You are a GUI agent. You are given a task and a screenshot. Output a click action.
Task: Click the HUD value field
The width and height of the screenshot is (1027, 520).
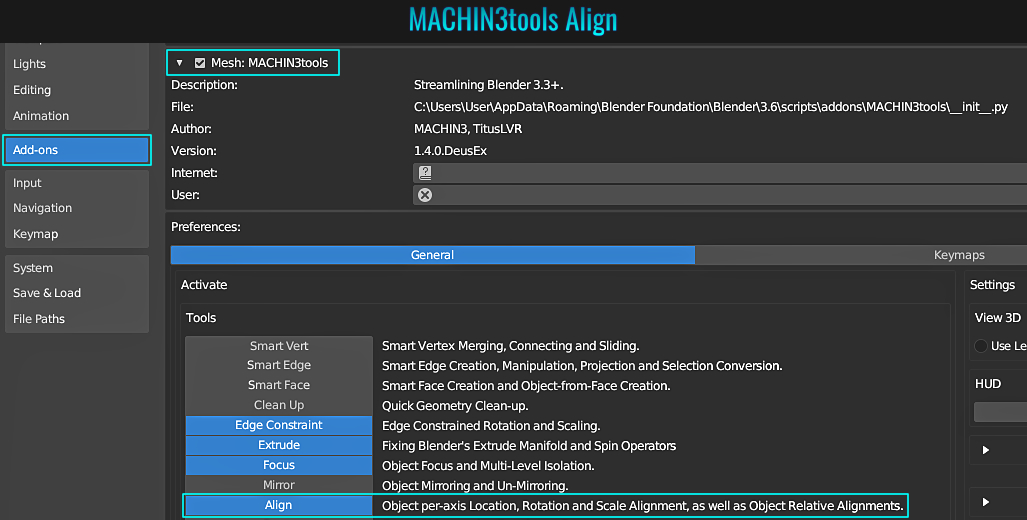(x=1000, y=412)
